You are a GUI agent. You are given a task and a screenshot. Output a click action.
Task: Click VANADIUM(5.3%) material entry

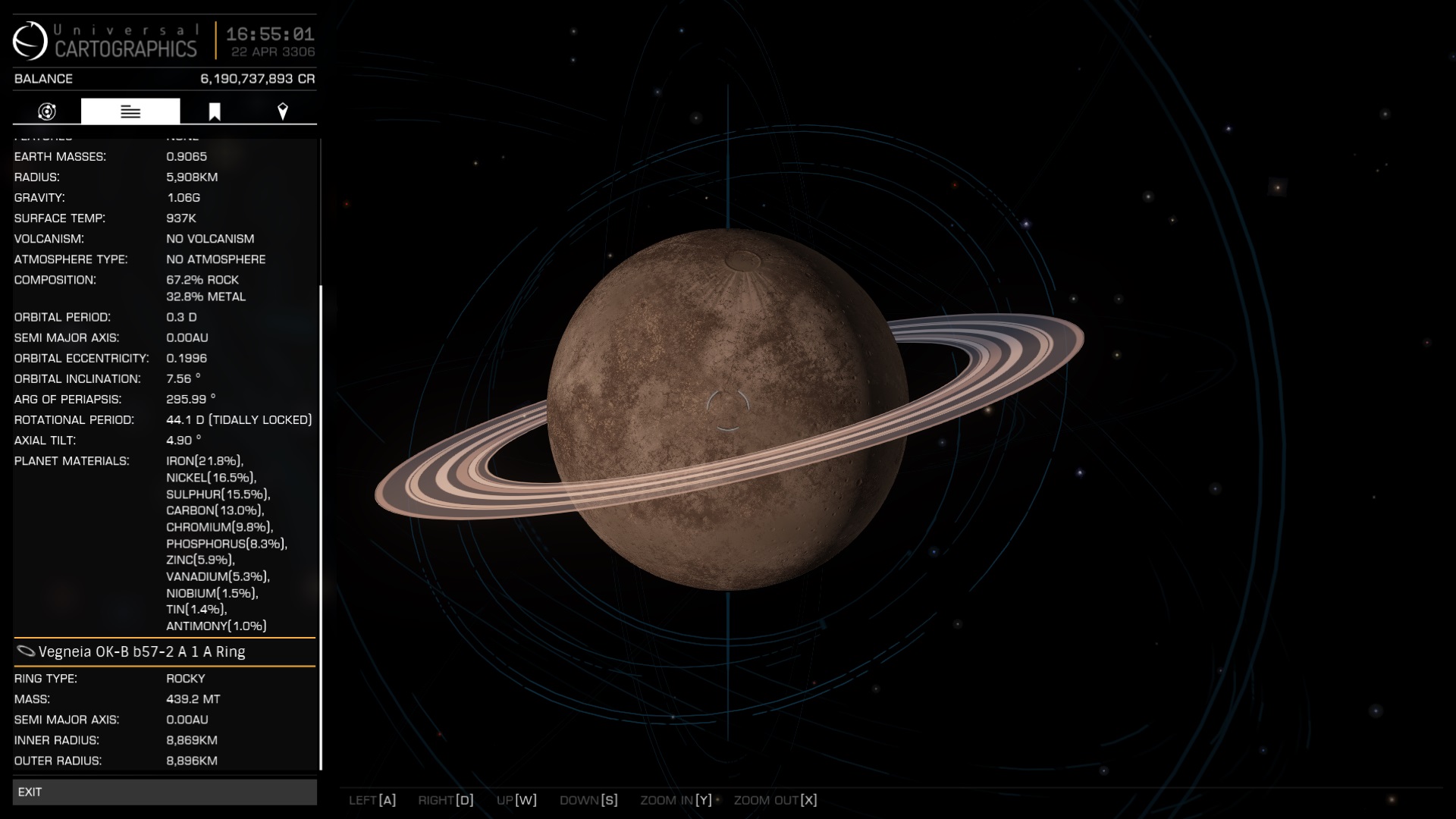[x=218, y=576]
